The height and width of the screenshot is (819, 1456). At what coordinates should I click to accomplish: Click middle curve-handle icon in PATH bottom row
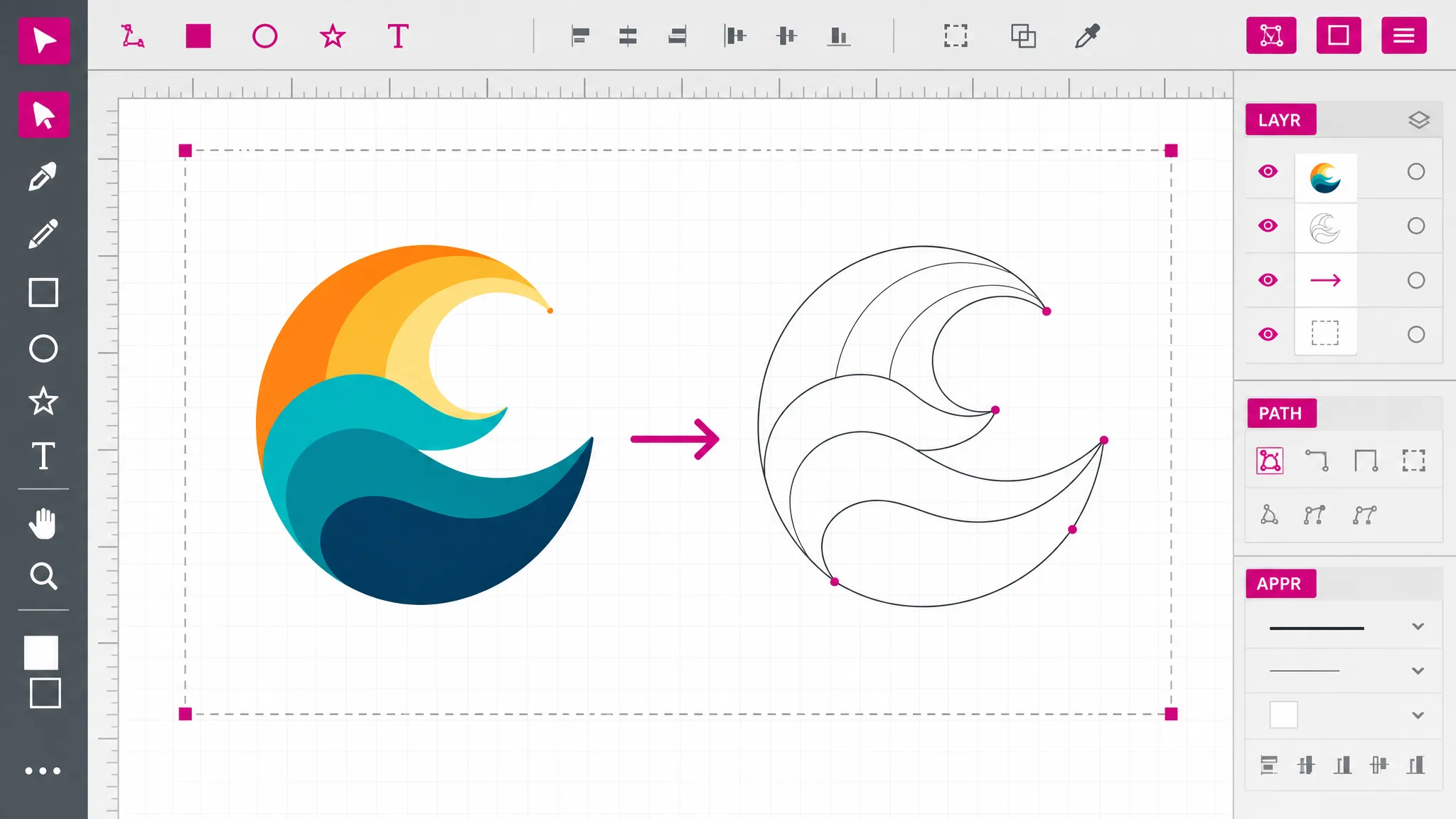(1315, 515)
